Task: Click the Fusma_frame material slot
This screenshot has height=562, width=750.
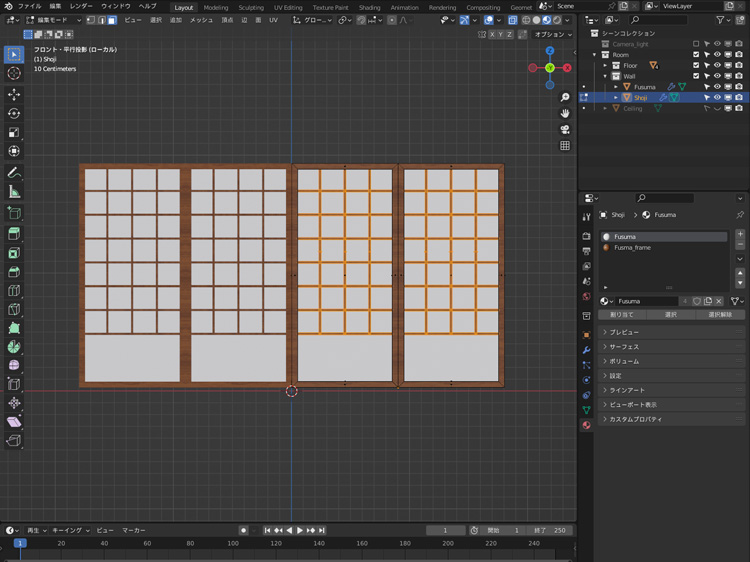Action: pyautogui.click(x=632, y=247)
